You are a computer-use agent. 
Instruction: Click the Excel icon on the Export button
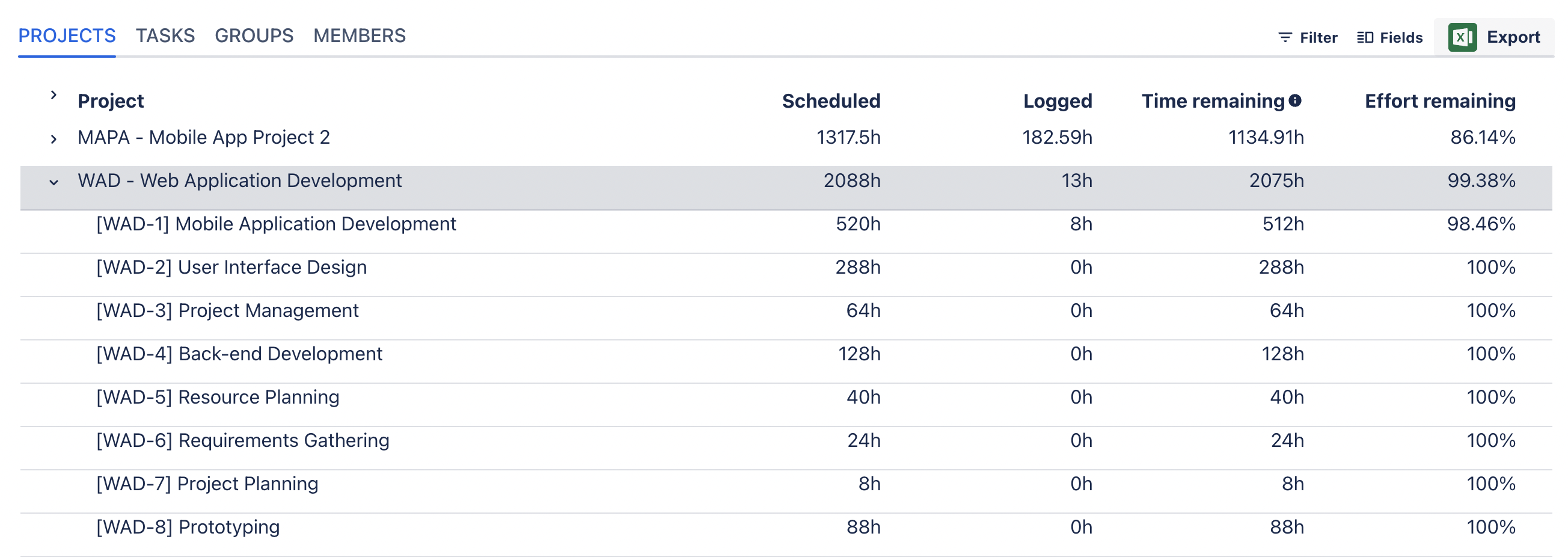click(x=1462, y=37)
